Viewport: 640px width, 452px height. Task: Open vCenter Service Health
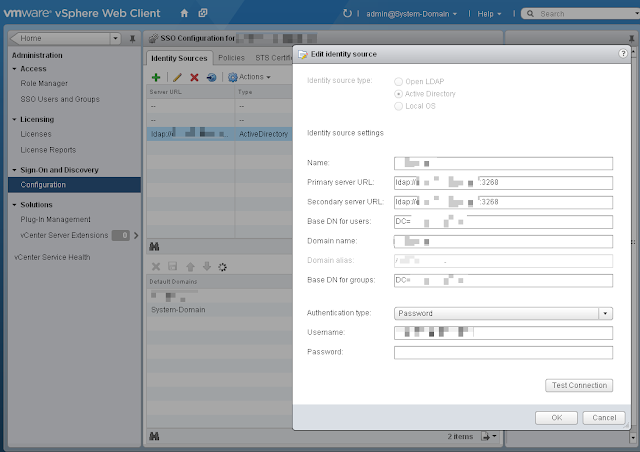52,257
